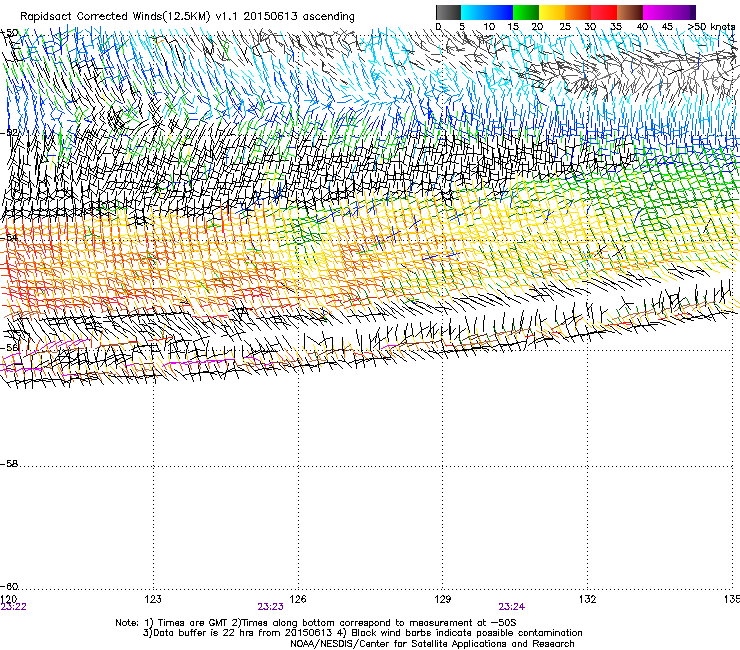Click the '15' legend scale number
Viewport: 740px width, 650px height.
click(513, 27)
